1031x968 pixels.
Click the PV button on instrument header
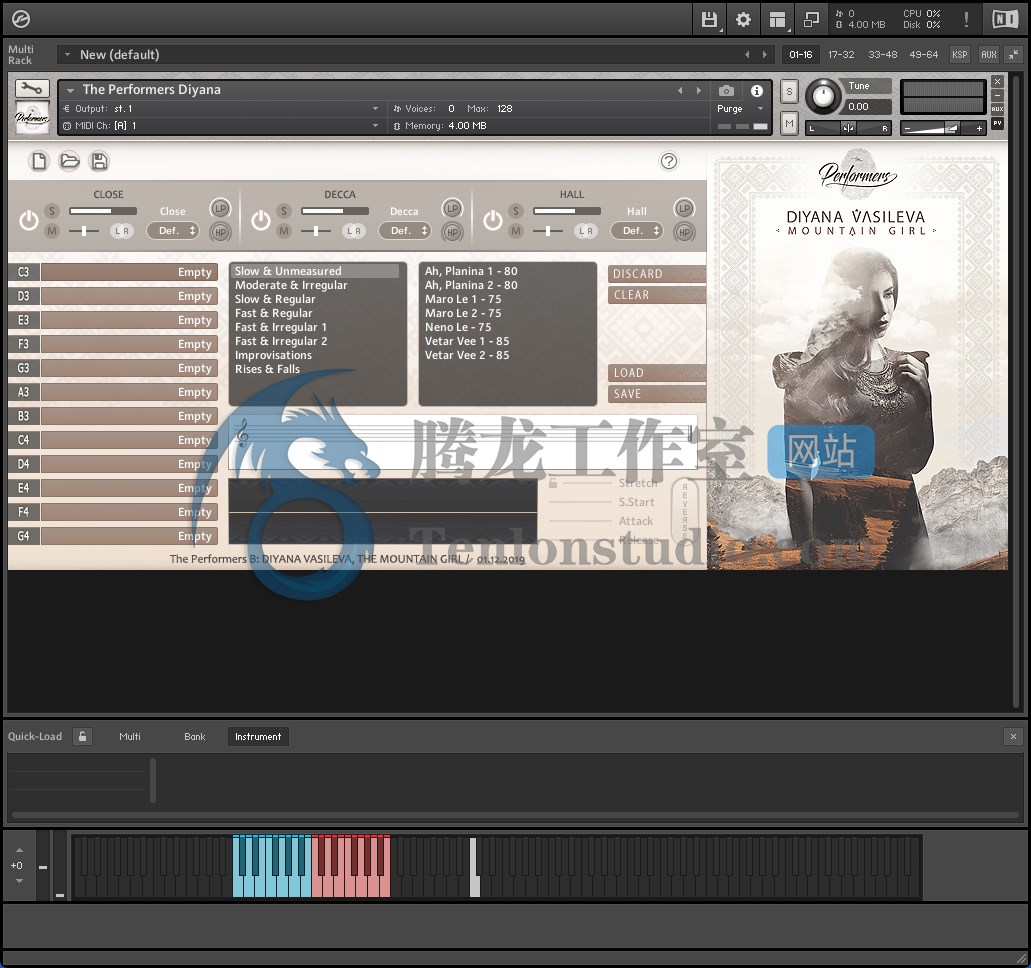[997, 123]
